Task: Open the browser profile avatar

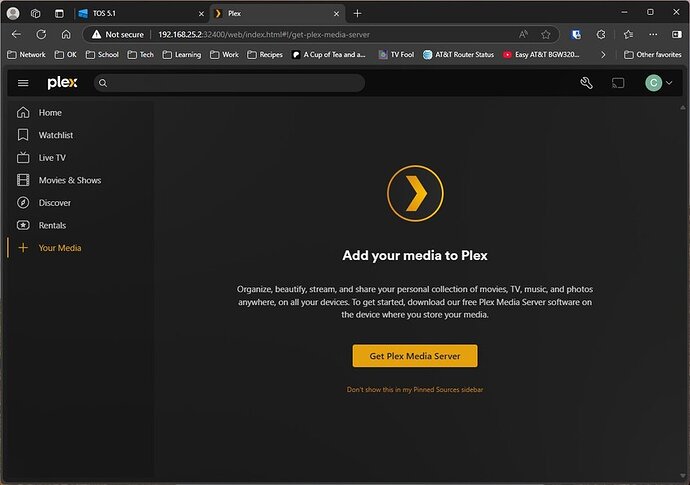Action: (x=13, y=14)
